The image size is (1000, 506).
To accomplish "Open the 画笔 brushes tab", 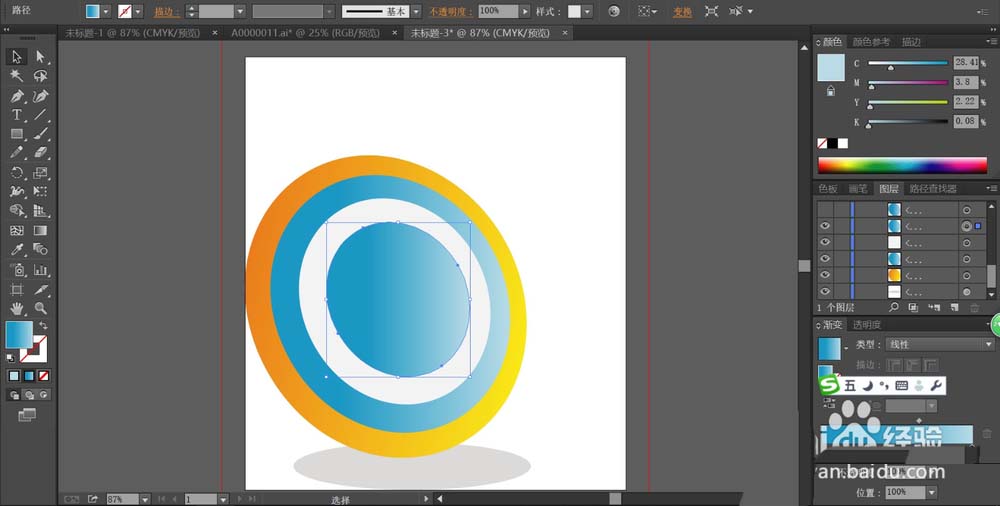I will 858,189.
